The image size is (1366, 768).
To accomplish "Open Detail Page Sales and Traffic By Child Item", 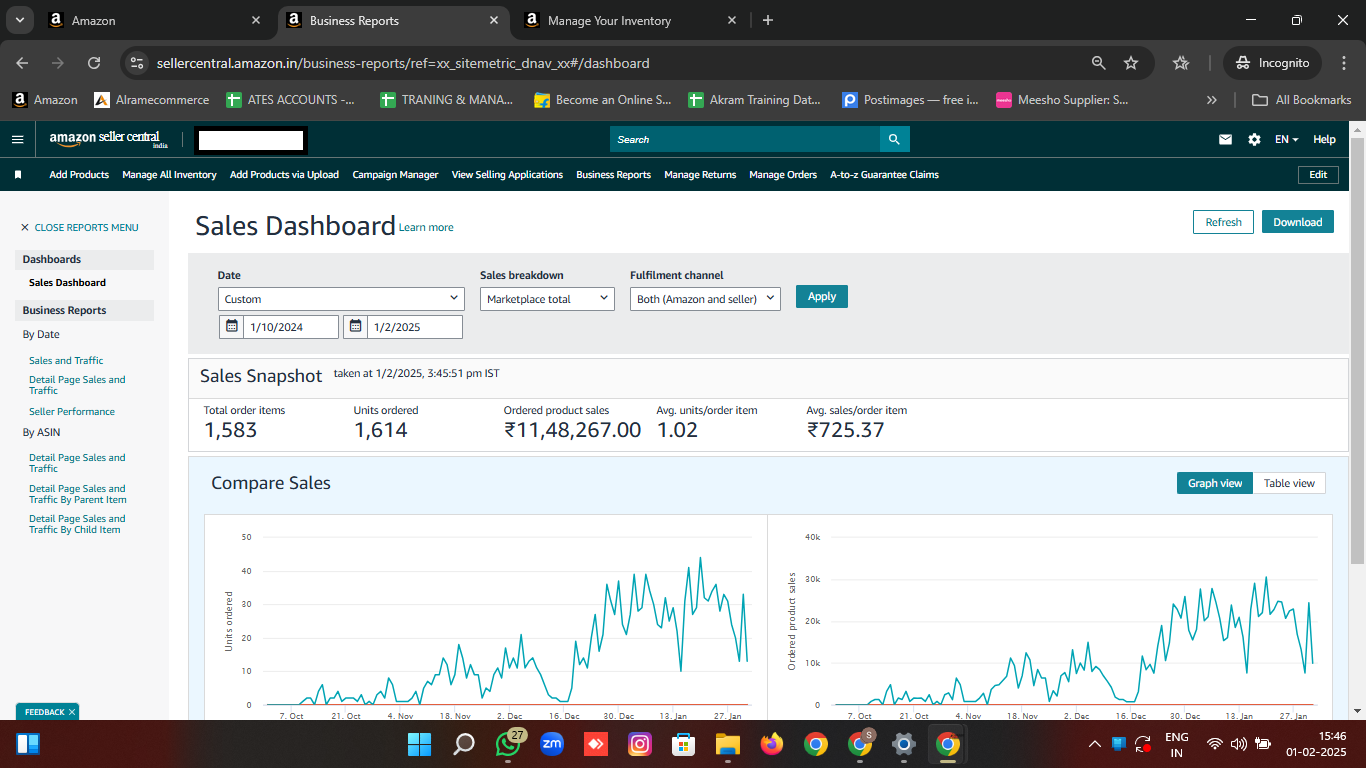I will [77, 524].
